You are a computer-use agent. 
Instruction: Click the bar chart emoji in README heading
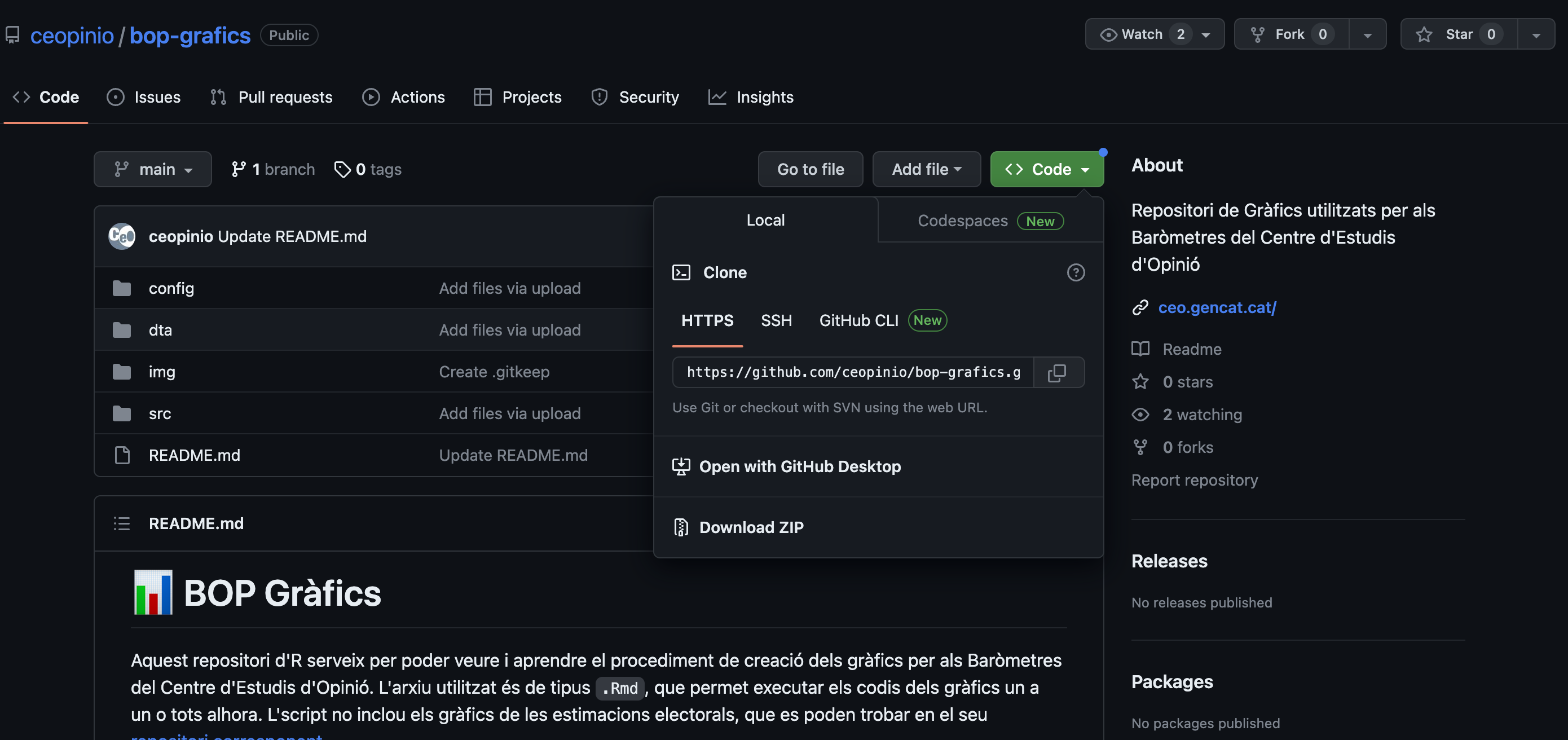(153, 592)
